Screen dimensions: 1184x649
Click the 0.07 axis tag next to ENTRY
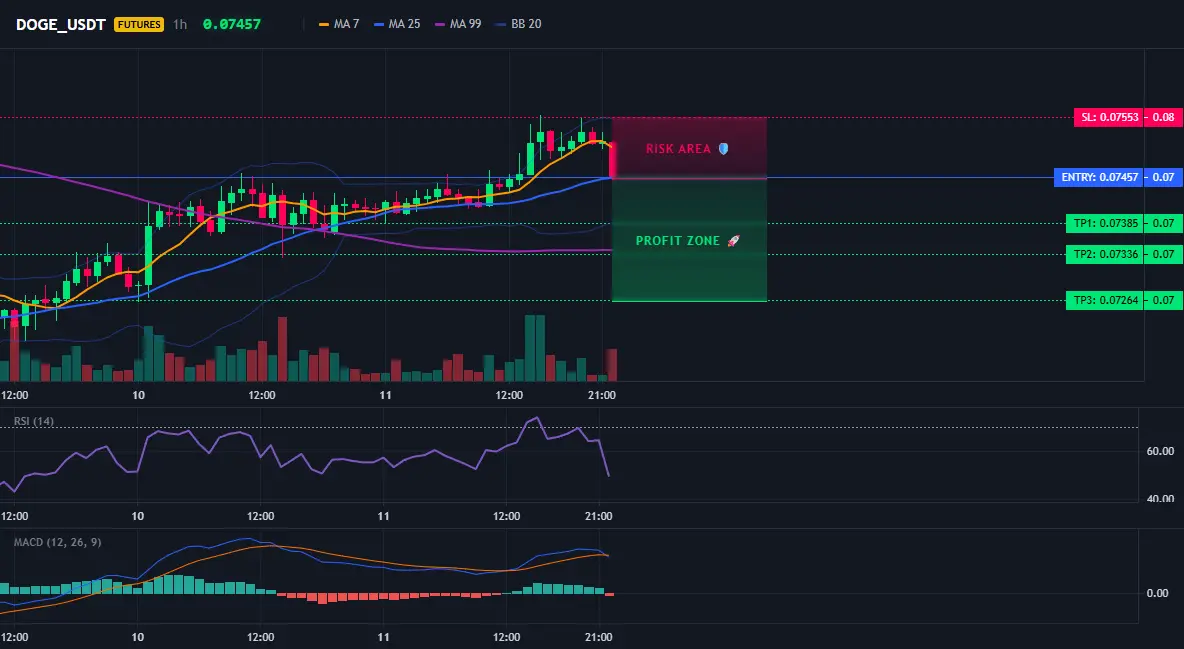[x=1164, y=178]
